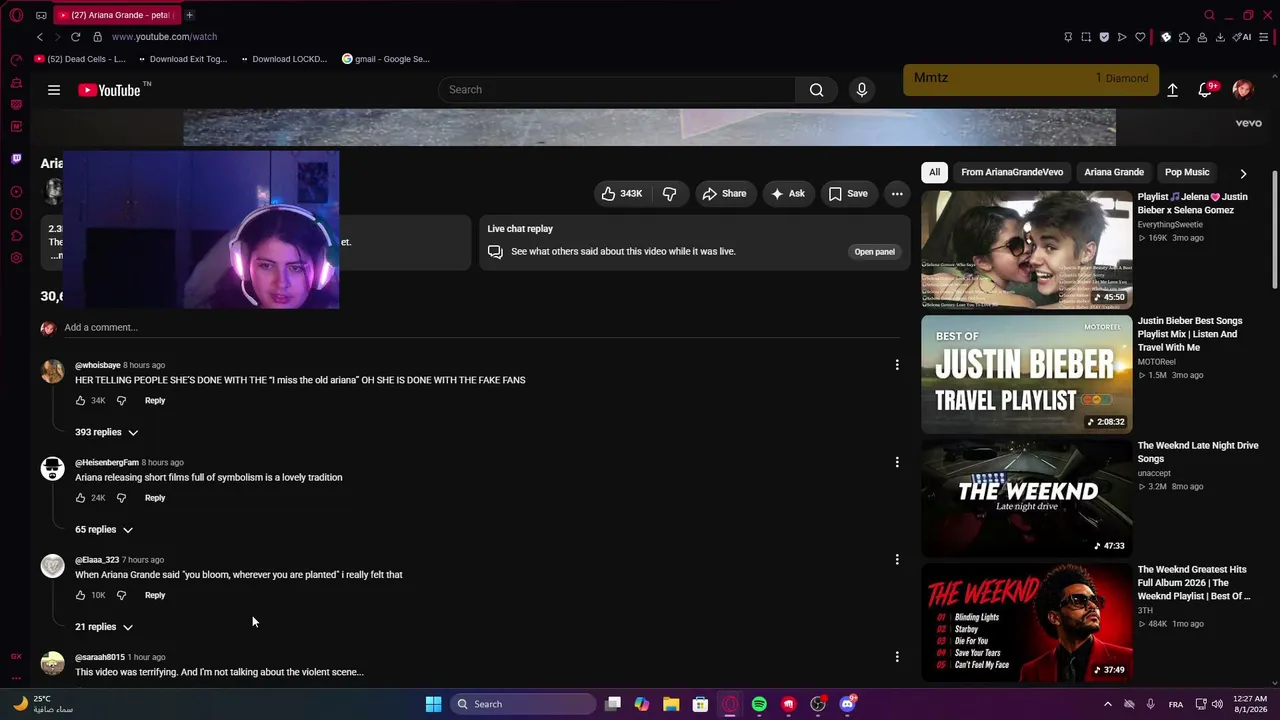Open the browser extensions puzzle icon
Screen dimensions: 1280x720
1184,37
